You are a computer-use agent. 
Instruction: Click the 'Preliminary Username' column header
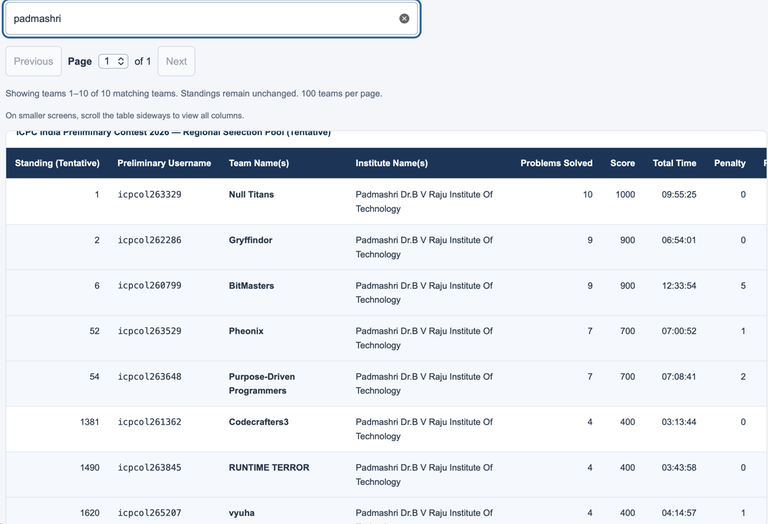164,163
